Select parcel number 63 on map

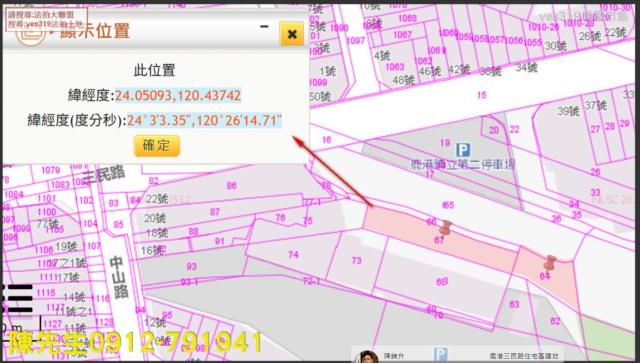pos(514,304)
